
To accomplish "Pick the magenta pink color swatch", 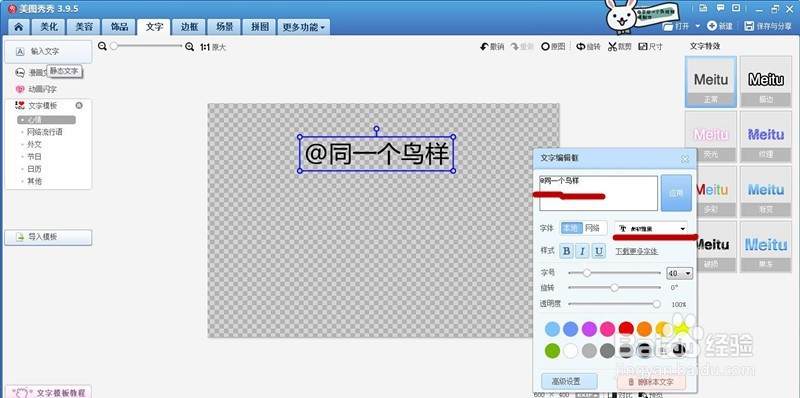I will point(607,329).
